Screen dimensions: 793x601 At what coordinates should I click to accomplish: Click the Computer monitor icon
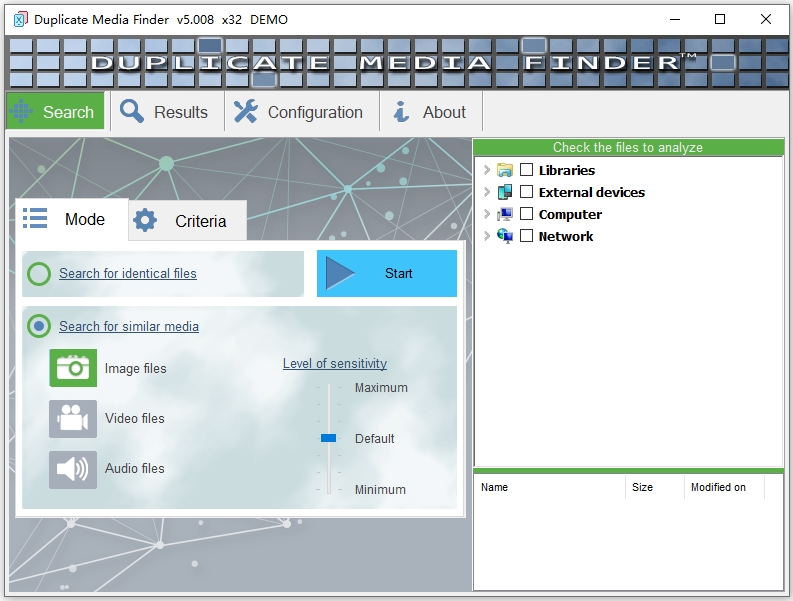coord(505,214)
